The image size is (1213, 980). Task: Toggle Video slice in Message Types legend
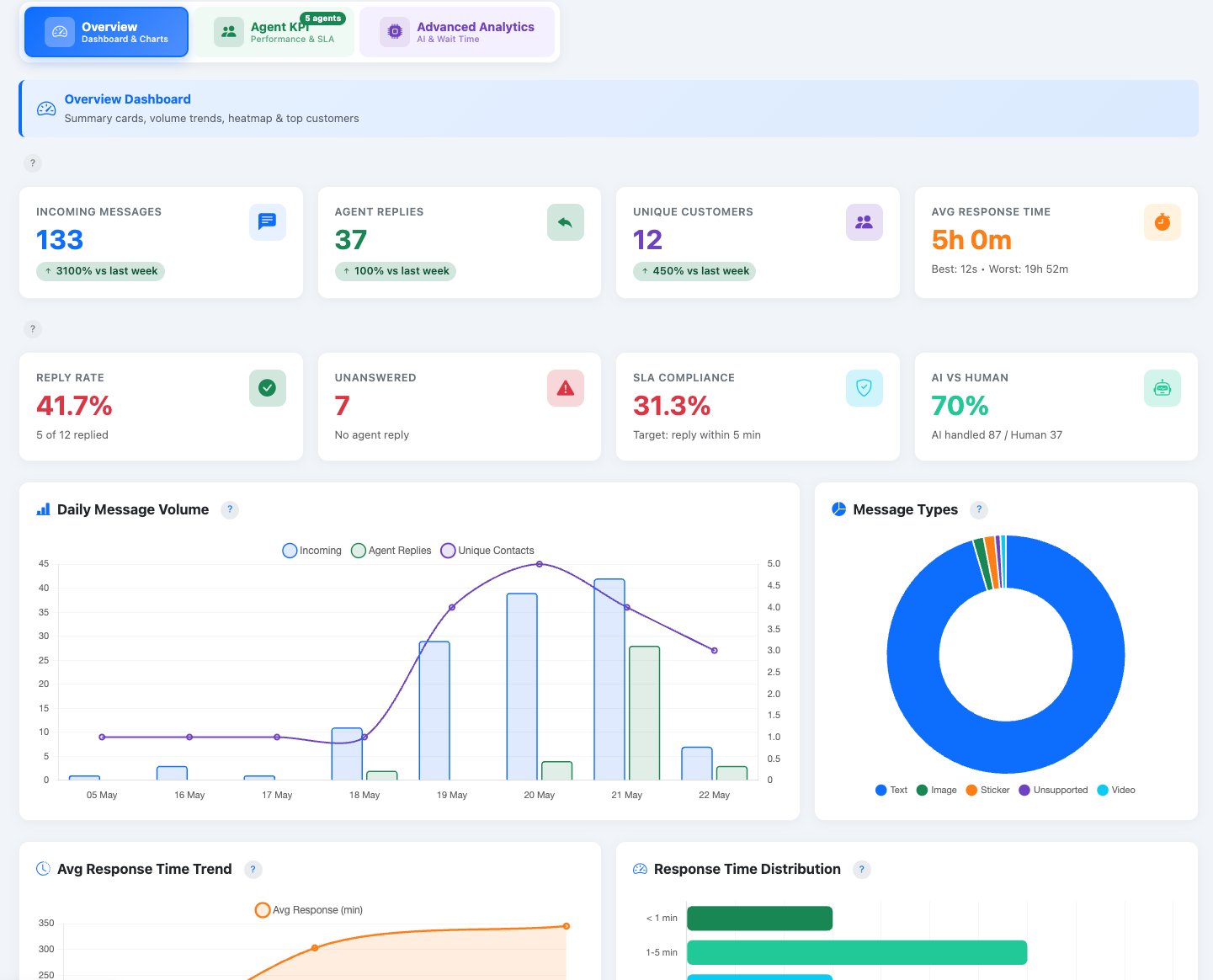1117,791
